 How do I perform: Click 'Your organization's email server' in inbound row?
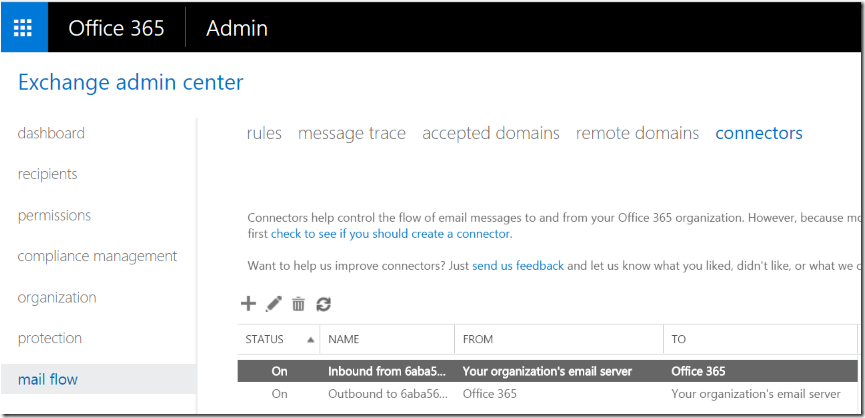[x=547, y=371]
